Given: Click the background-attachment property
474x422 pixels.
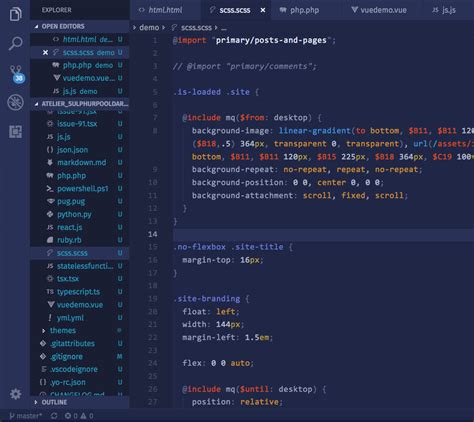Looking at the screenshot, I should point(243,195).
